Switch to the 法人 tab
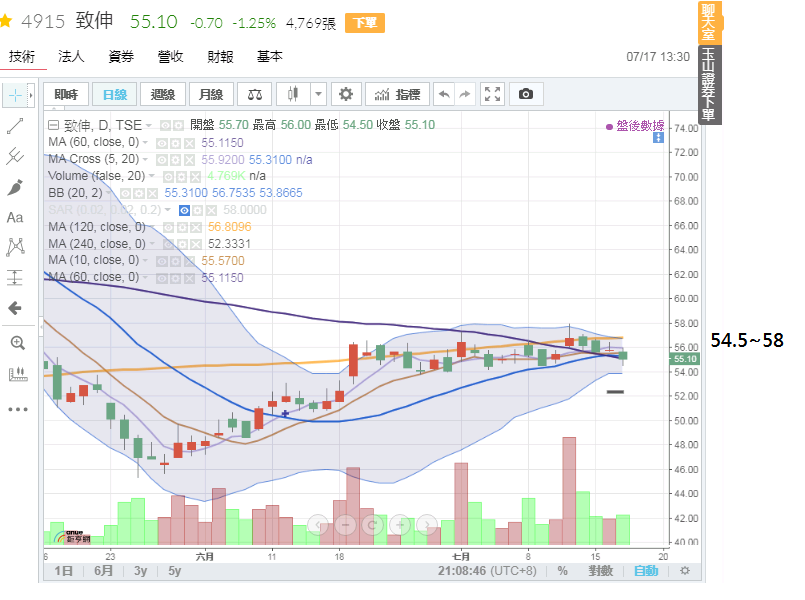This screenshot has height=600, width=805. [71, 56]
